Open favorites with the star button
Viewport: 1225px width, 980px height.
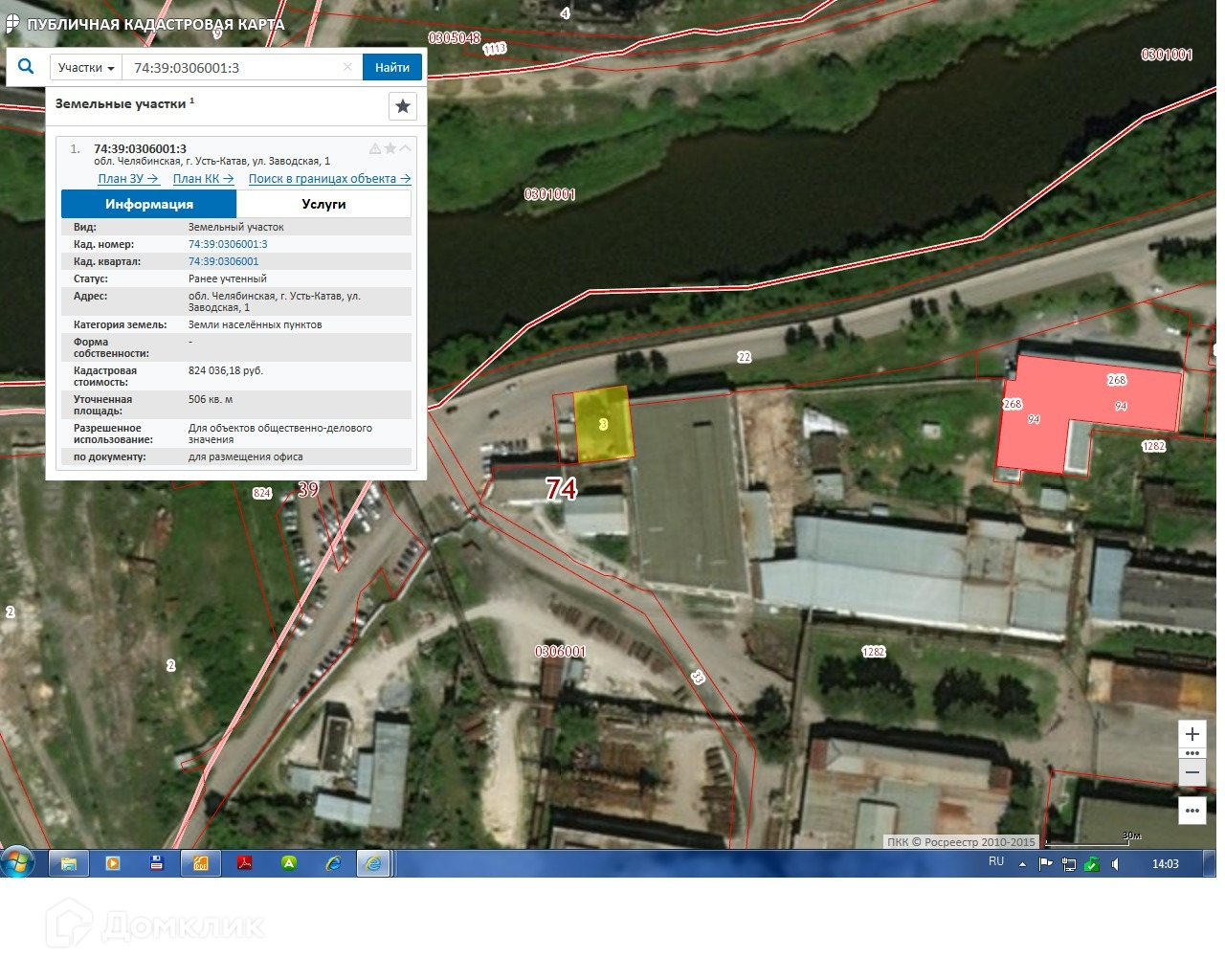tap(403, 106)
